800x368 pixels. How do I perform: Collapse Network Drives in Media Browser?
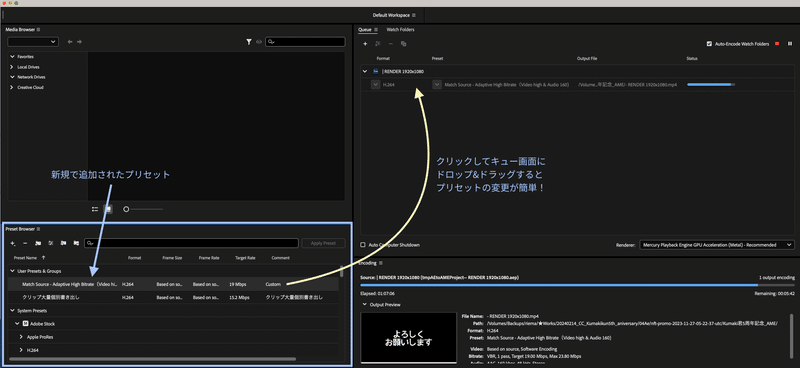coord(12,77)
